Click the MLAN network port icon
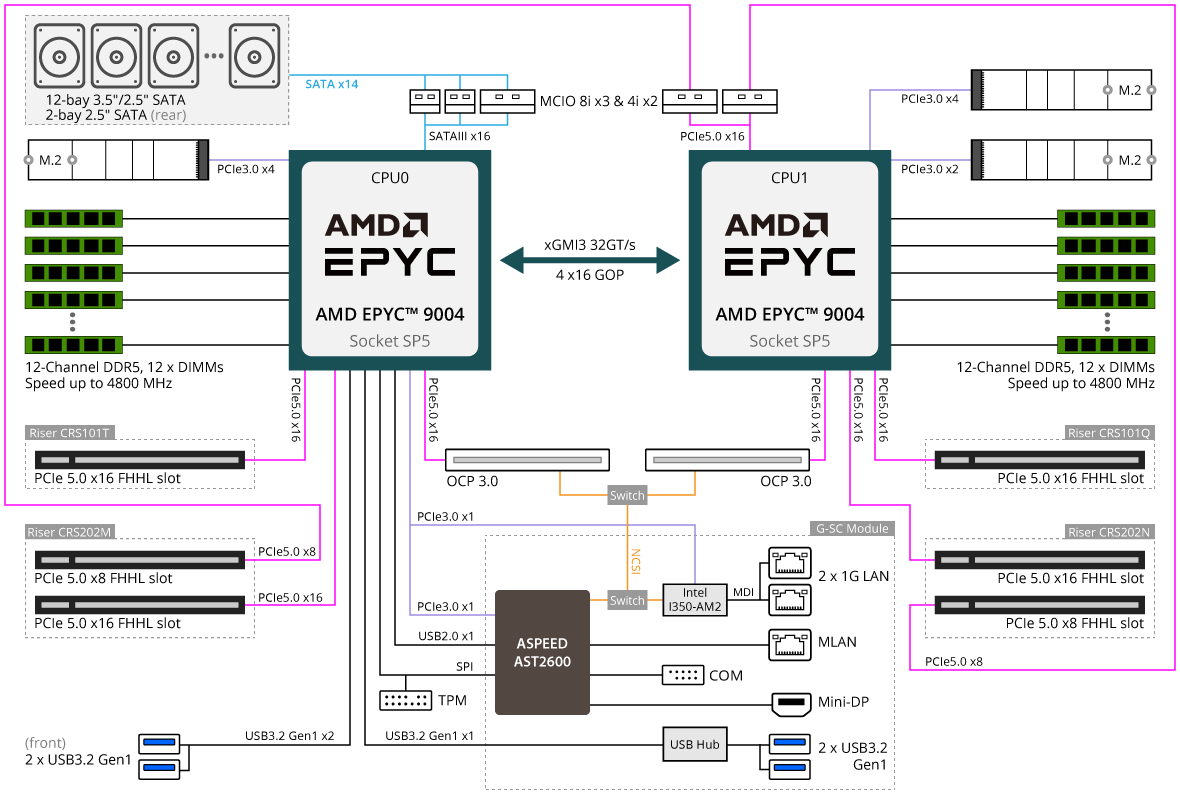 [789, 646]
